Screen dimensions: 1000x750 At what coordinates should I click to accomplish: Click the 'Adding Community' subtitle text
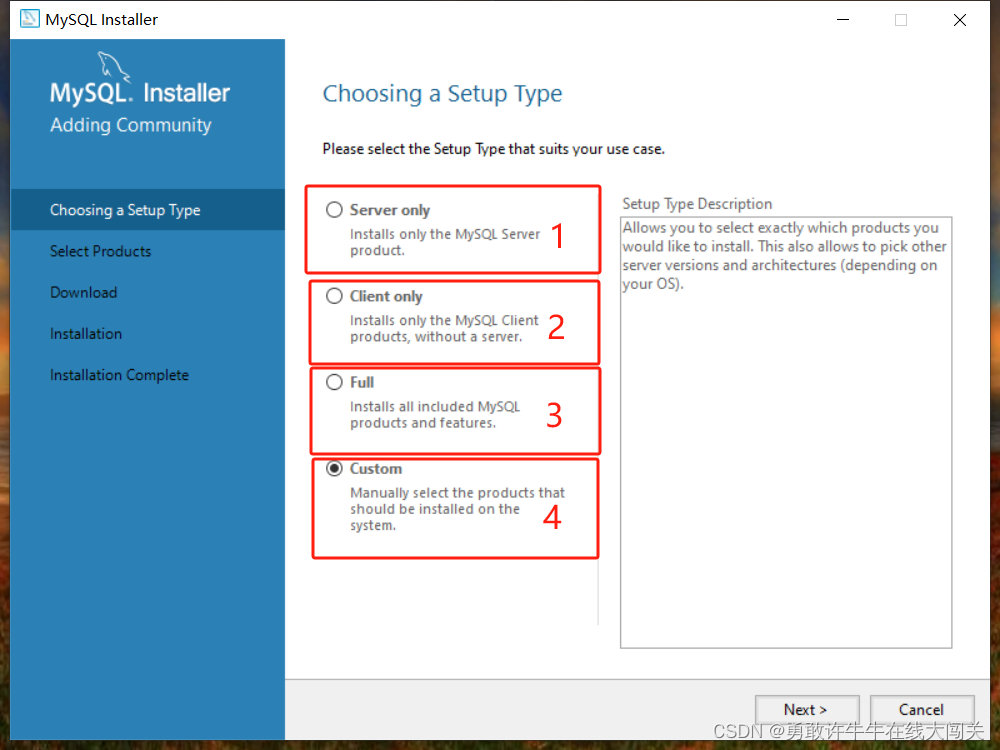(131, 125)
